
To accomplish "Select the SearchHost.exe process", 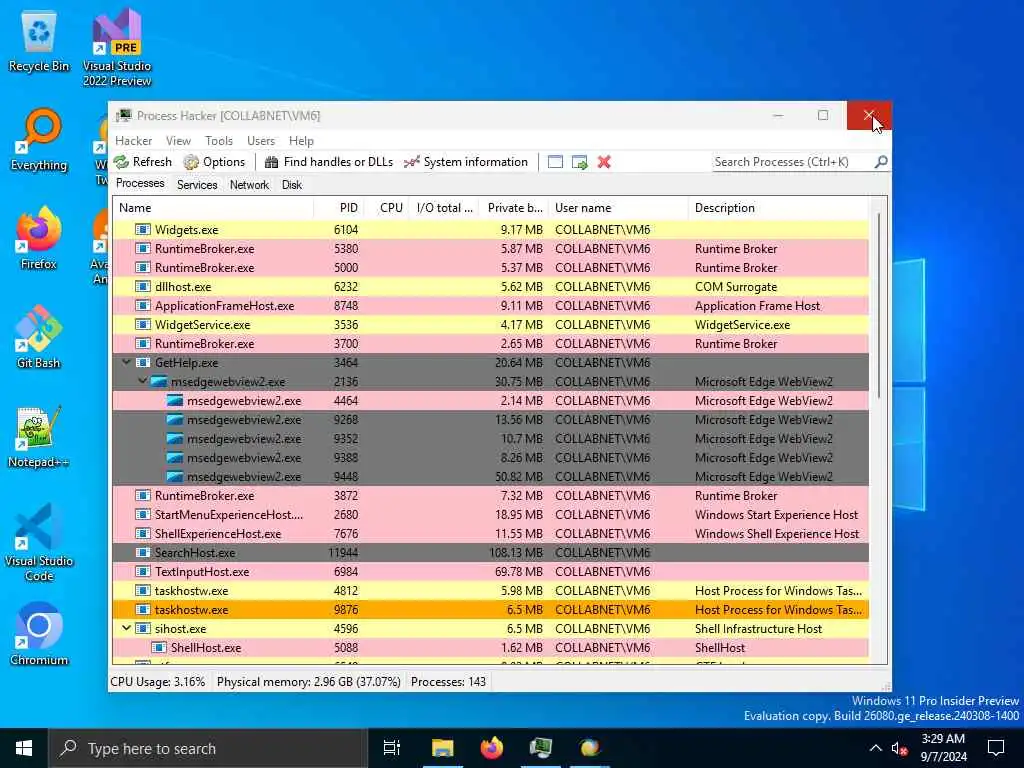I will pos(490,552).
